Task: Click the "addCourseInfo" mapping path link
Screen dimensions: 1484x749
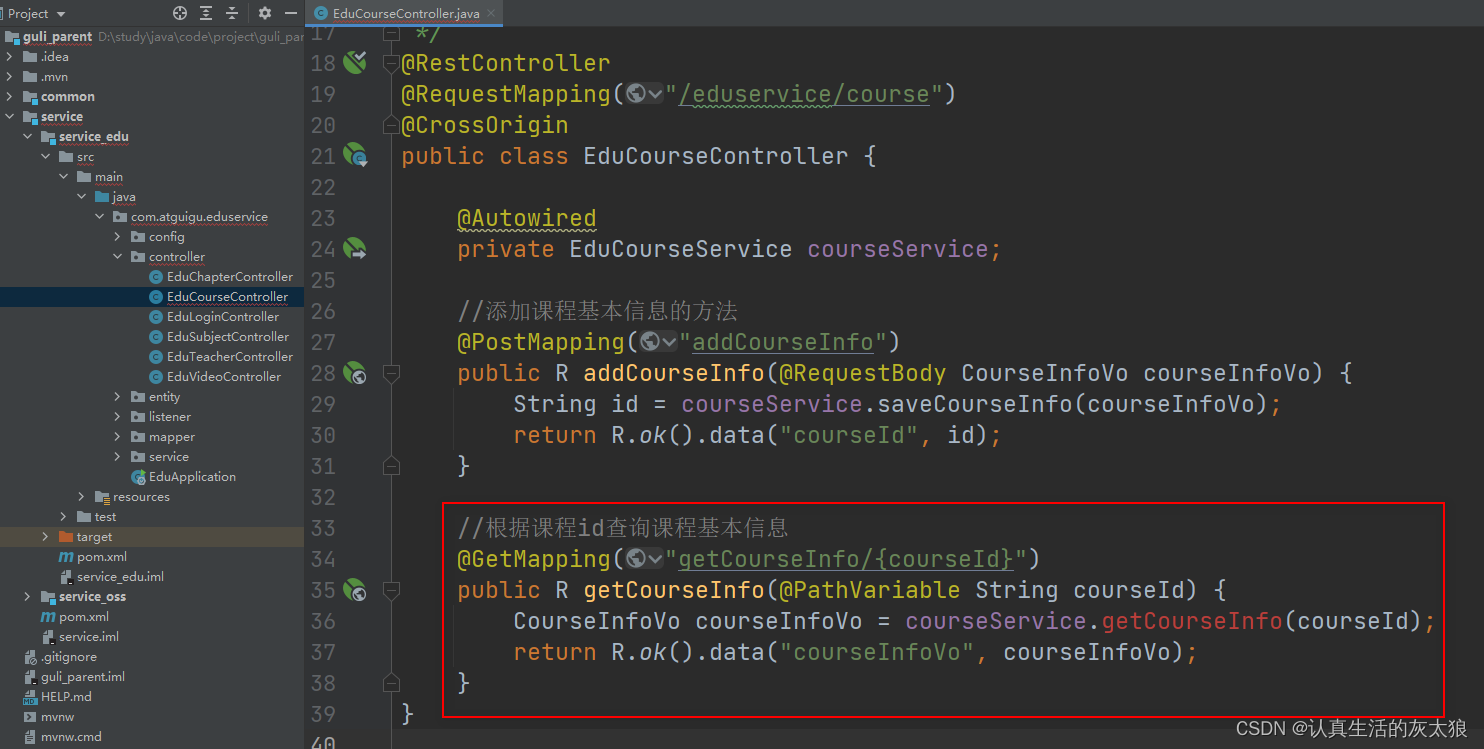Action: [x=783, y=342]
